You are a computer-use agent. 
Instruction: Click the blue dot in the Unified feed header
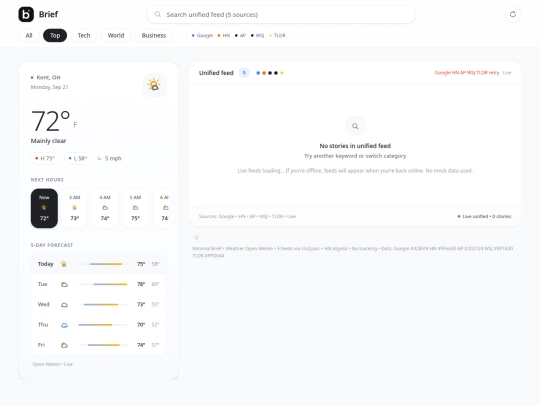coord(258,73)
